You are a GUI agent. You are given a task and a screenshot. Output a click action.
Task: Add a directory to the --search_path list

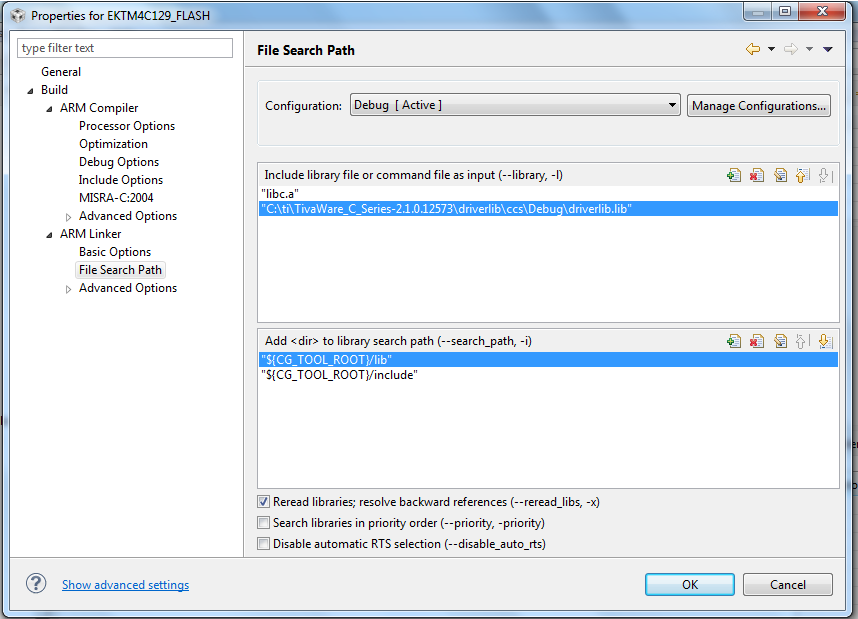click(x=734, y=342)
